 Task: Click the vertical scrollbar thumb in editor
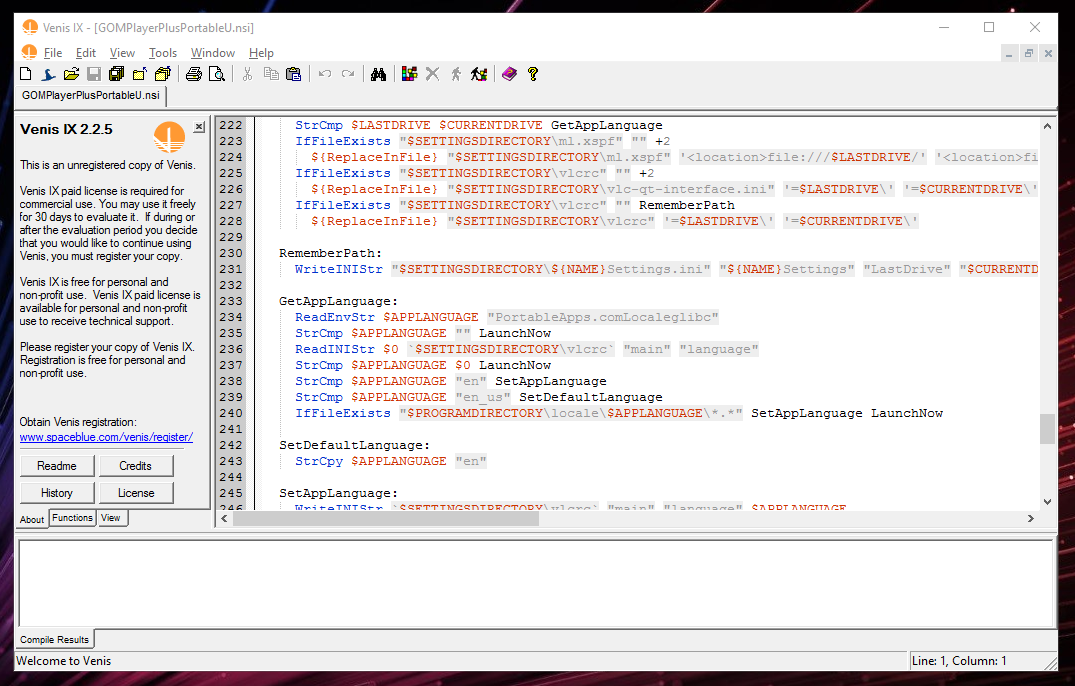(1047, 429)
